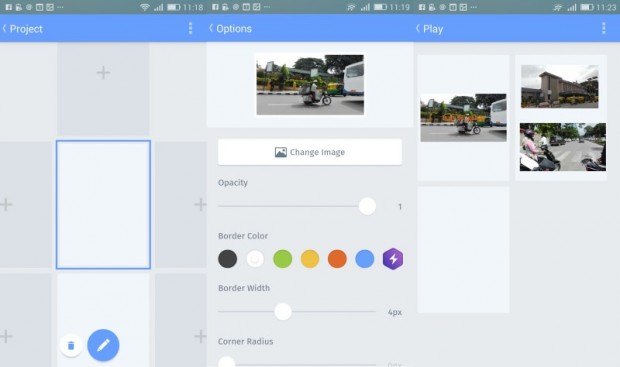Choose the blue border color
Screen dimensions: 620x367
(x=365, y=259)
